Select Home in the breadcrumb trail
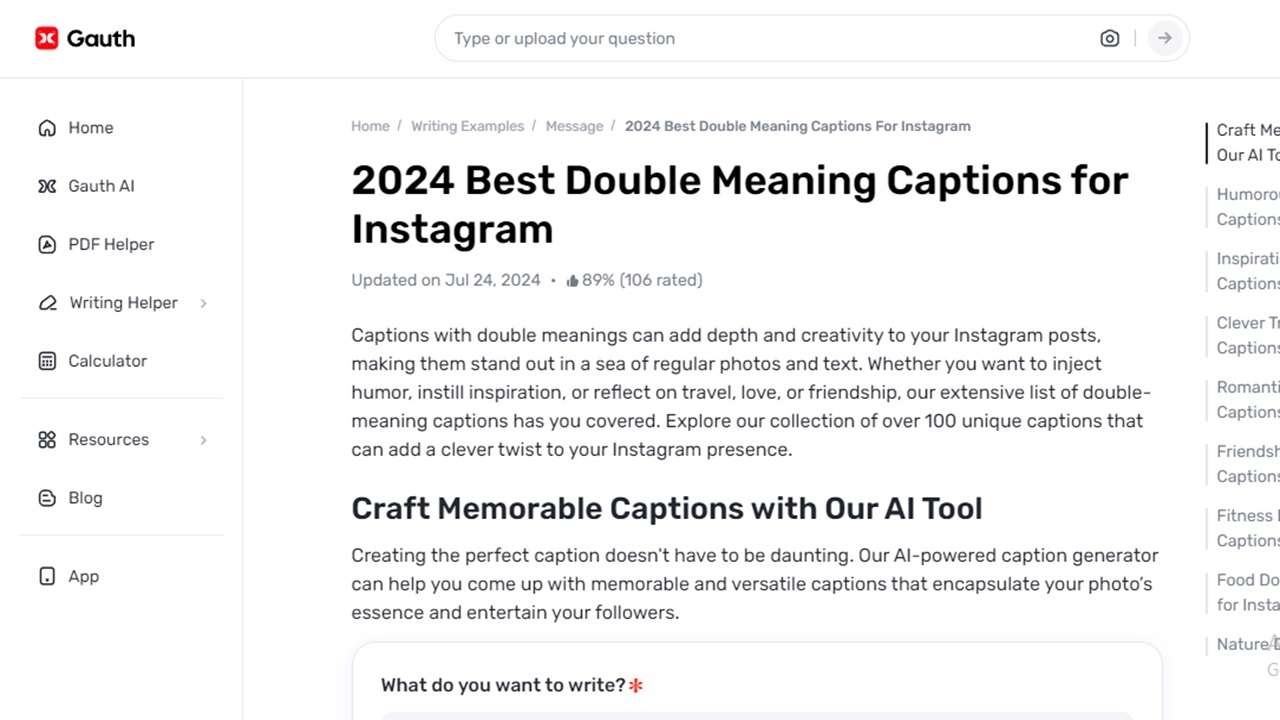Image resolution: width=1280 pixels, height=720 pixels. coord(370,126)
